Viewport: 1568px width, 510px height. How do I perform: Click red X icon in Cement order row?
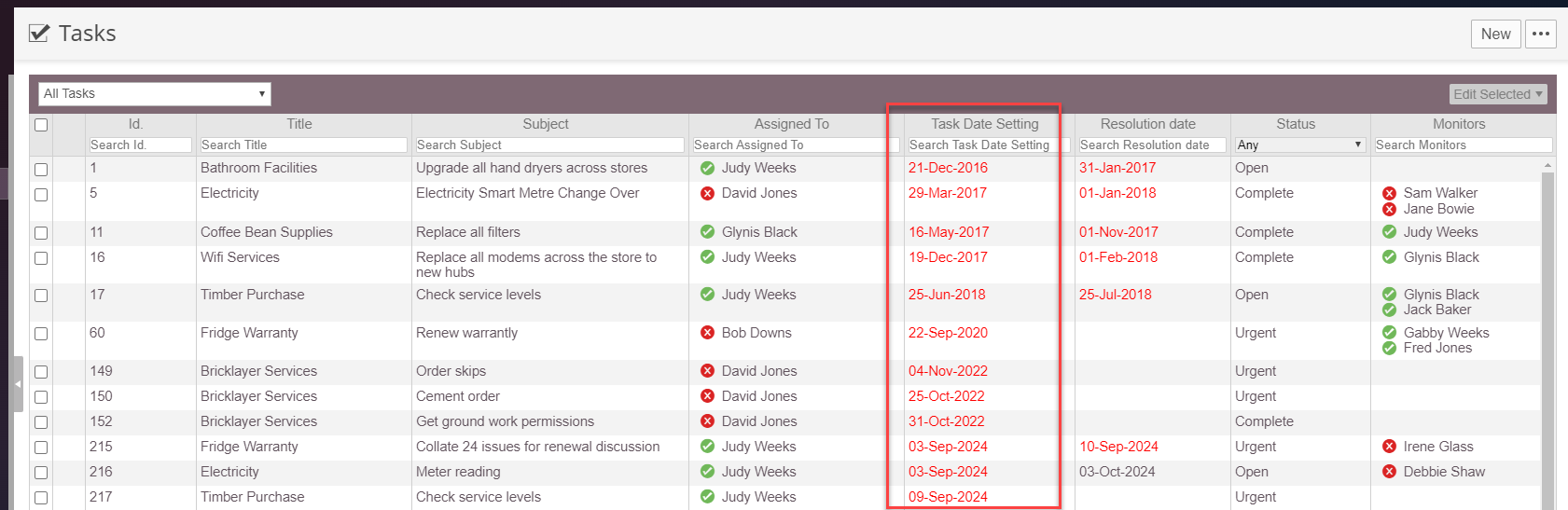pyautogui.click(x=707, y=396)
